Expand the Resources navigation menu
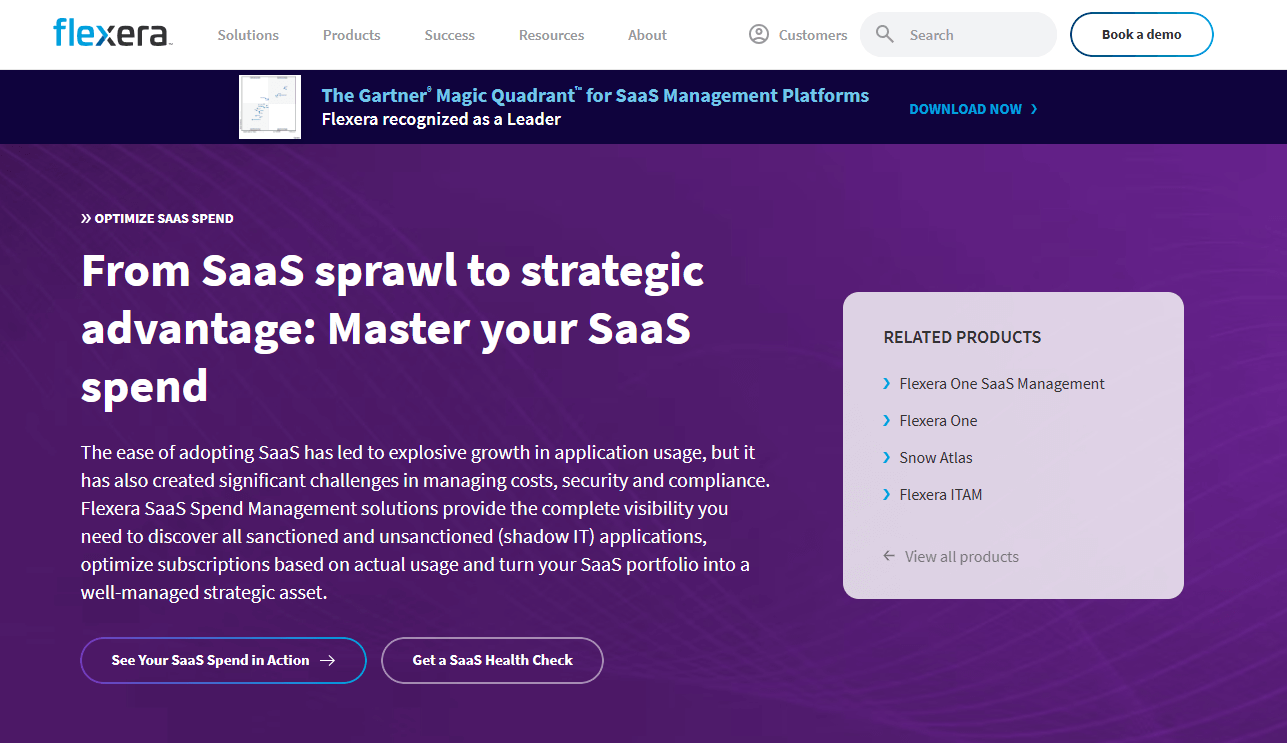Viewport: 1287px width, 743px height. 551,35
